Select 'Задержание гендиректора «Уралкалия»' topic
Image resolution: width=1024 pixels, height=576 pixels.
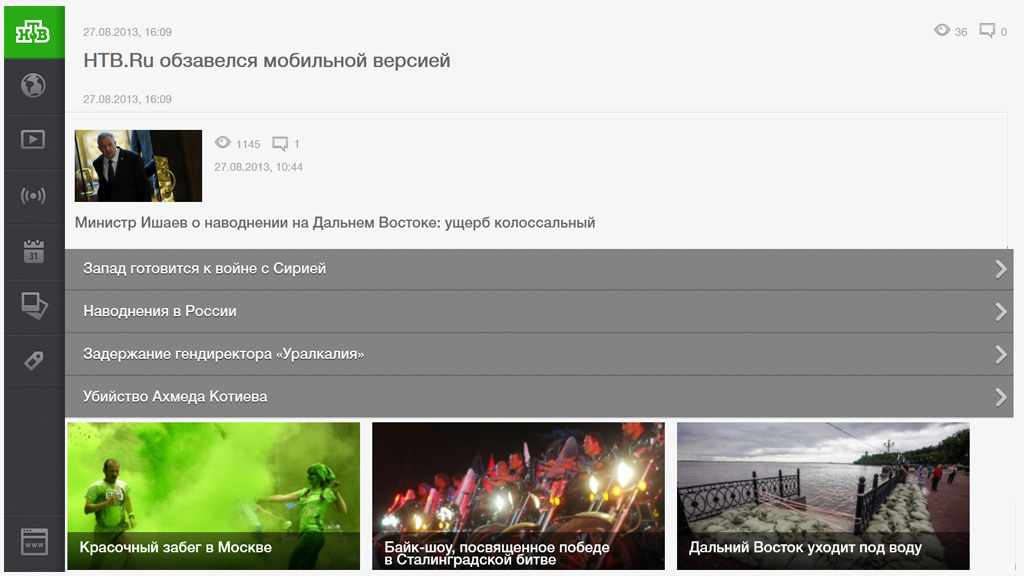click(x=223, y=354)
